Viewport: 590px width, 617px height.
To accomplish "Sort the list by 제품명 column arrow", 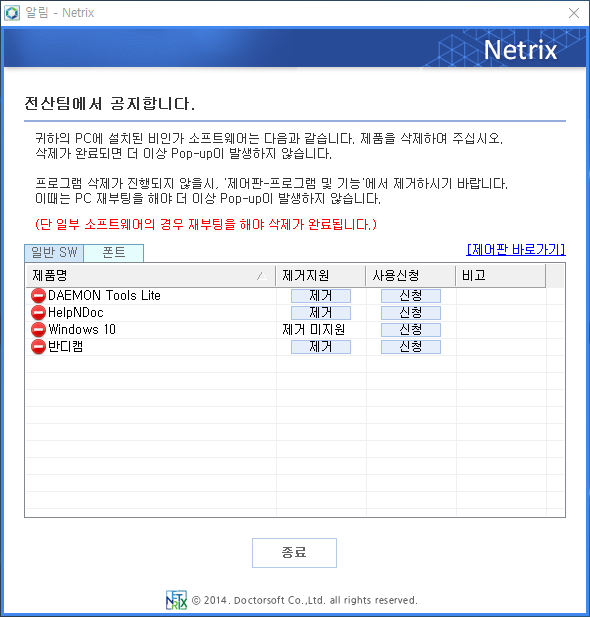I will 261,276.
